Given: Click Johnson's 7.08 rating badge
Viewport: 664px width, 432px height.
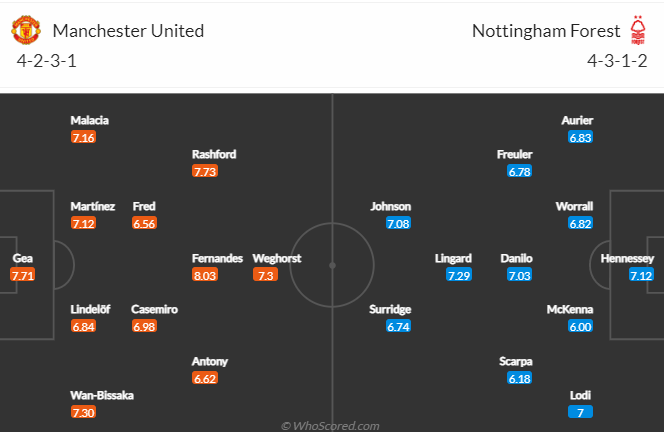Looking at the screenshot, I should [x=398, y=223].
